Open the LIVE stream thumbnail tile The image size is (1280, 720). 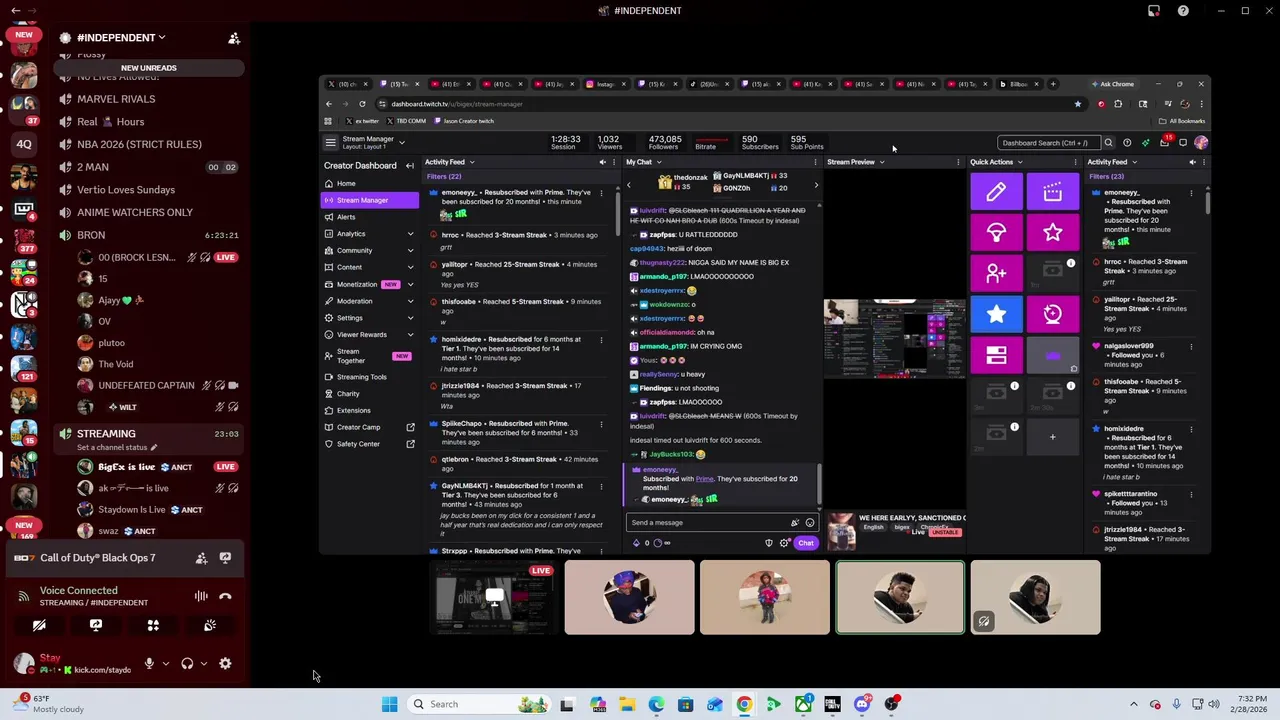click(494, 597)
